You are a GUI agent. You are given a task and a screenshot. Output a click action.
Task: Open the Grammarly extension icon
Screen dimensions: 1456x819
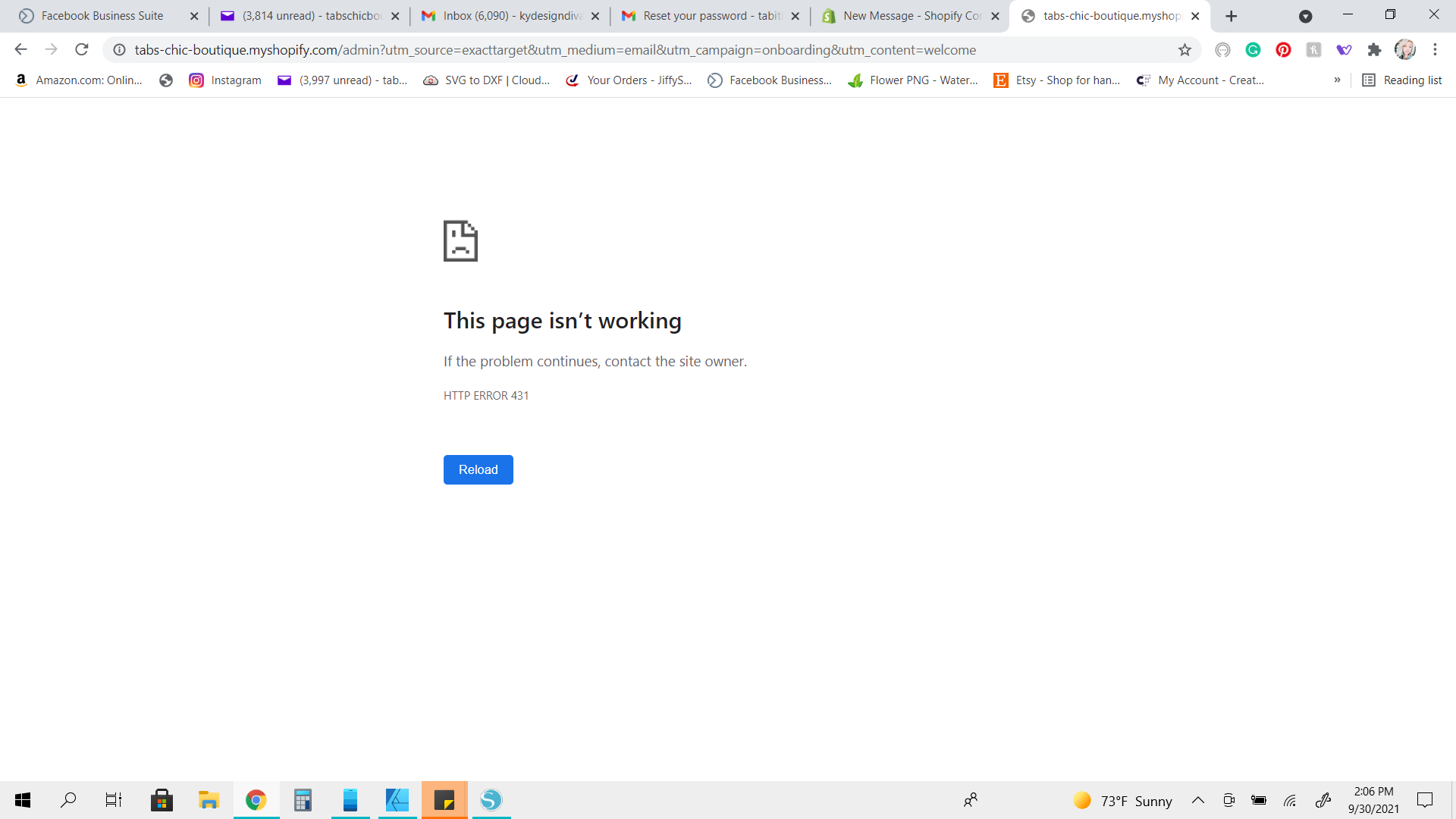tap(1253, 50)
